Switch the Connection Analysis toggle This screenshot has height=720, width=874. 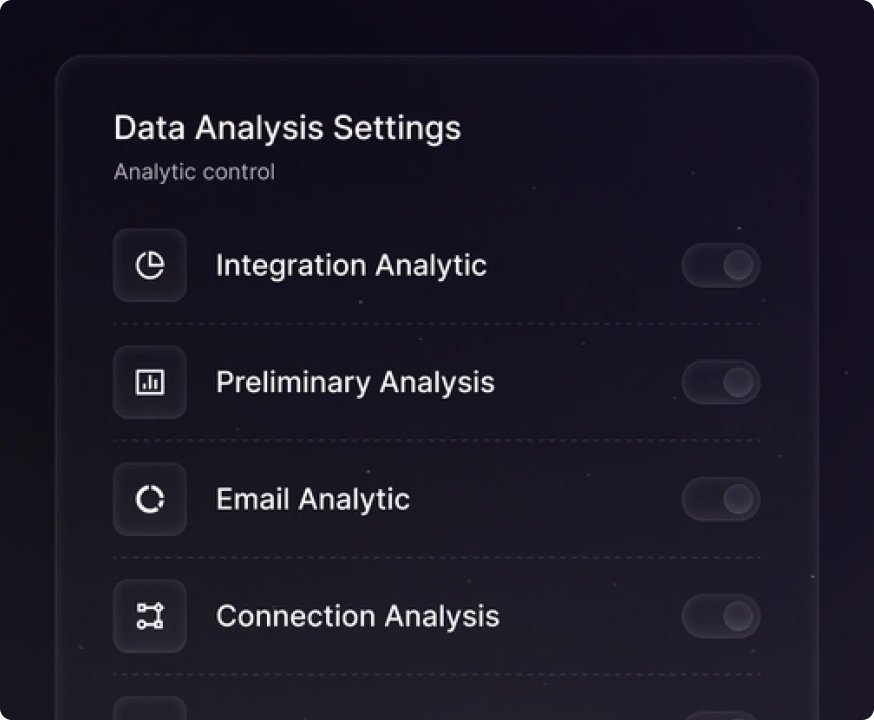[721, 616]
